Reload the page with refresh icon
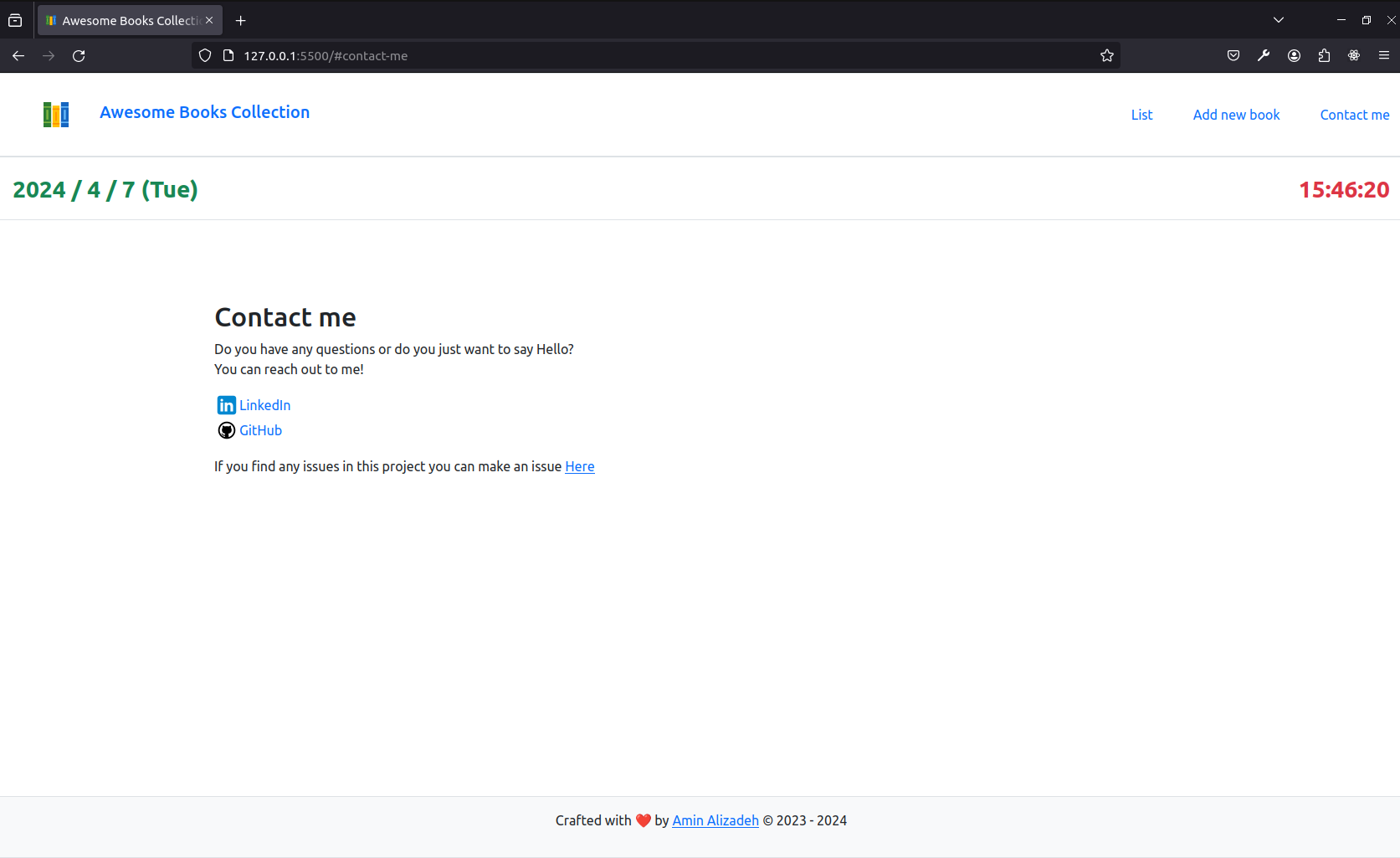 pos(79,56)
